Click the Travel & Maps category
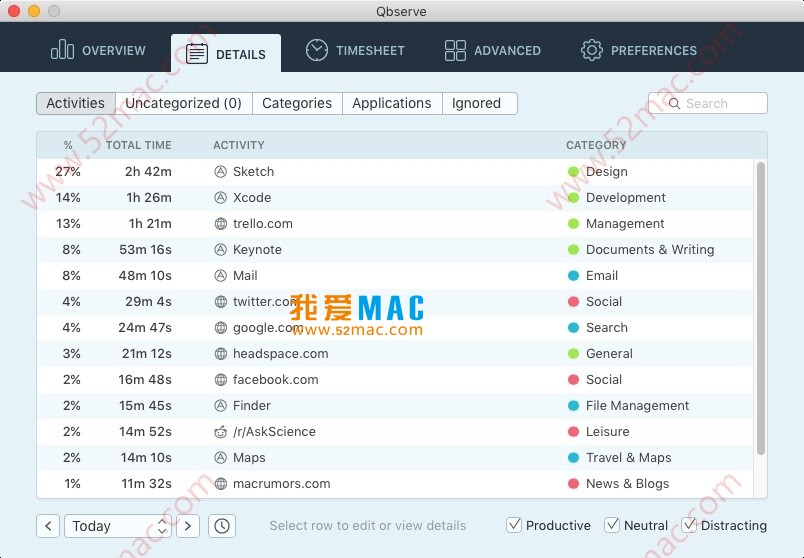The image size is (804, 558). pyautogui.click(x=629, y=457)
